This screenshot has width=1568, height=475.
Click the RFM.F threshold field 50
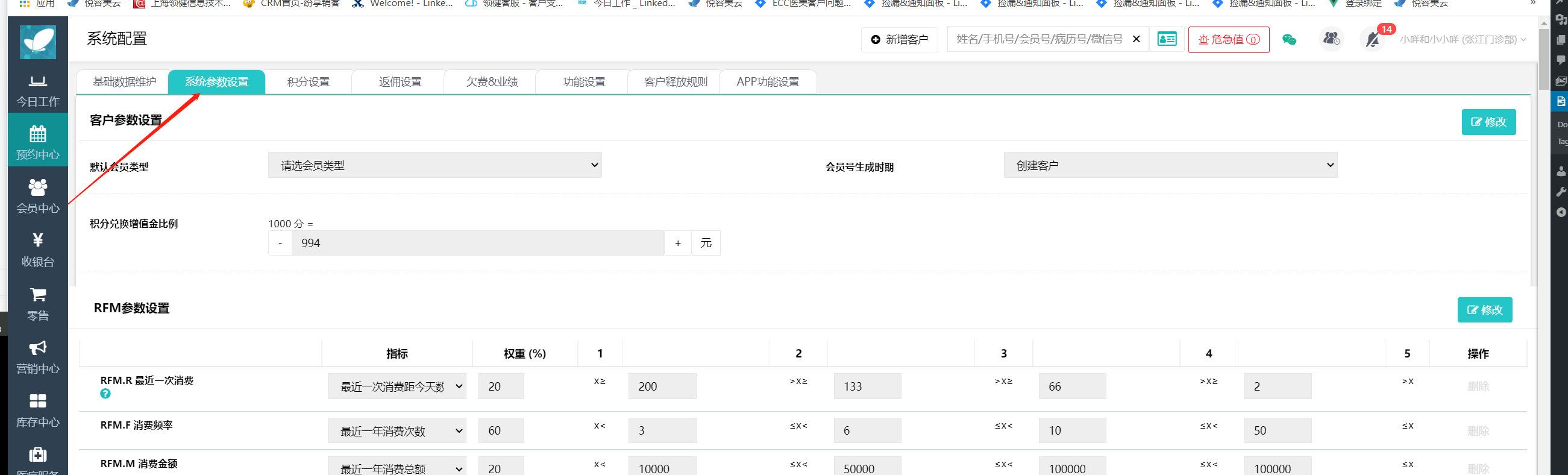tap(1278, 430)
